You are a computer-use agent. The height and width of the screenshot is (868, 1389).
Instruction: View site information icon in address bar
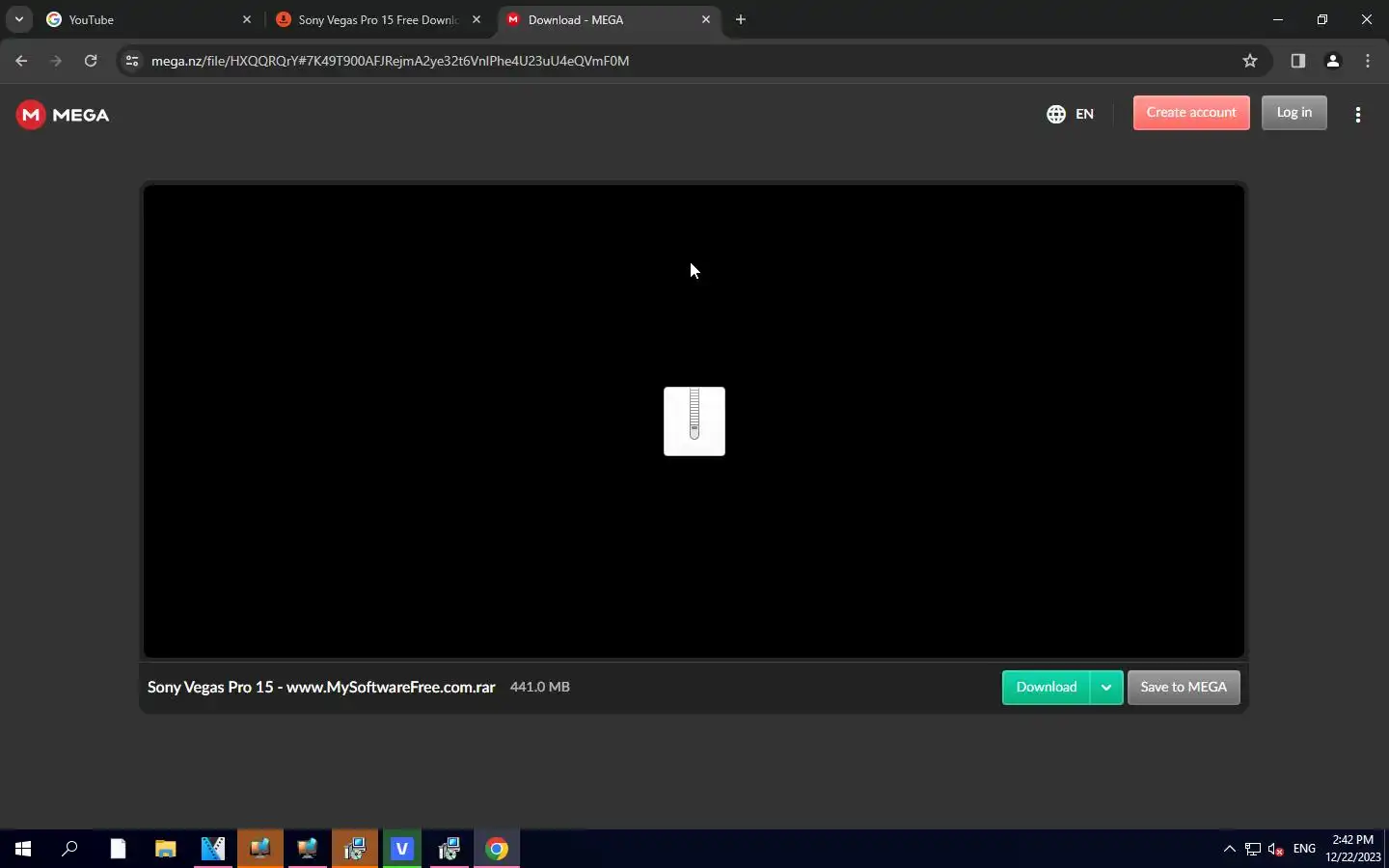click(132, 61)
